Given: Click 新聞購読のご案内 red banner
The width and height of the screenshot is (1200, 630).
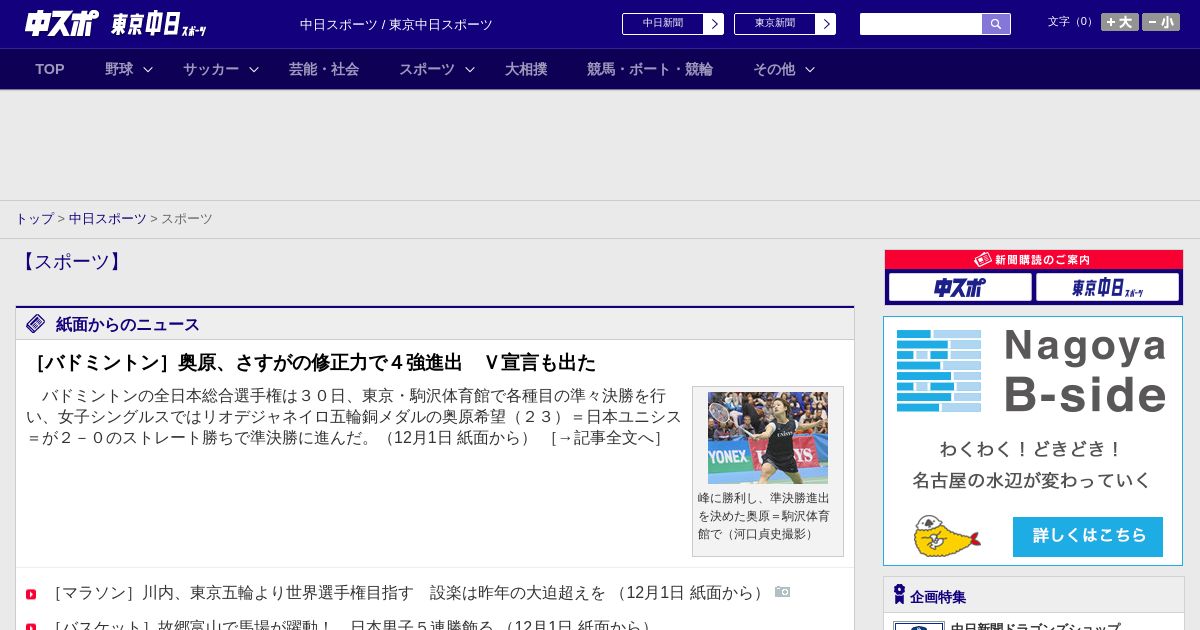Looking at the screenshot, I should 1034,259.
